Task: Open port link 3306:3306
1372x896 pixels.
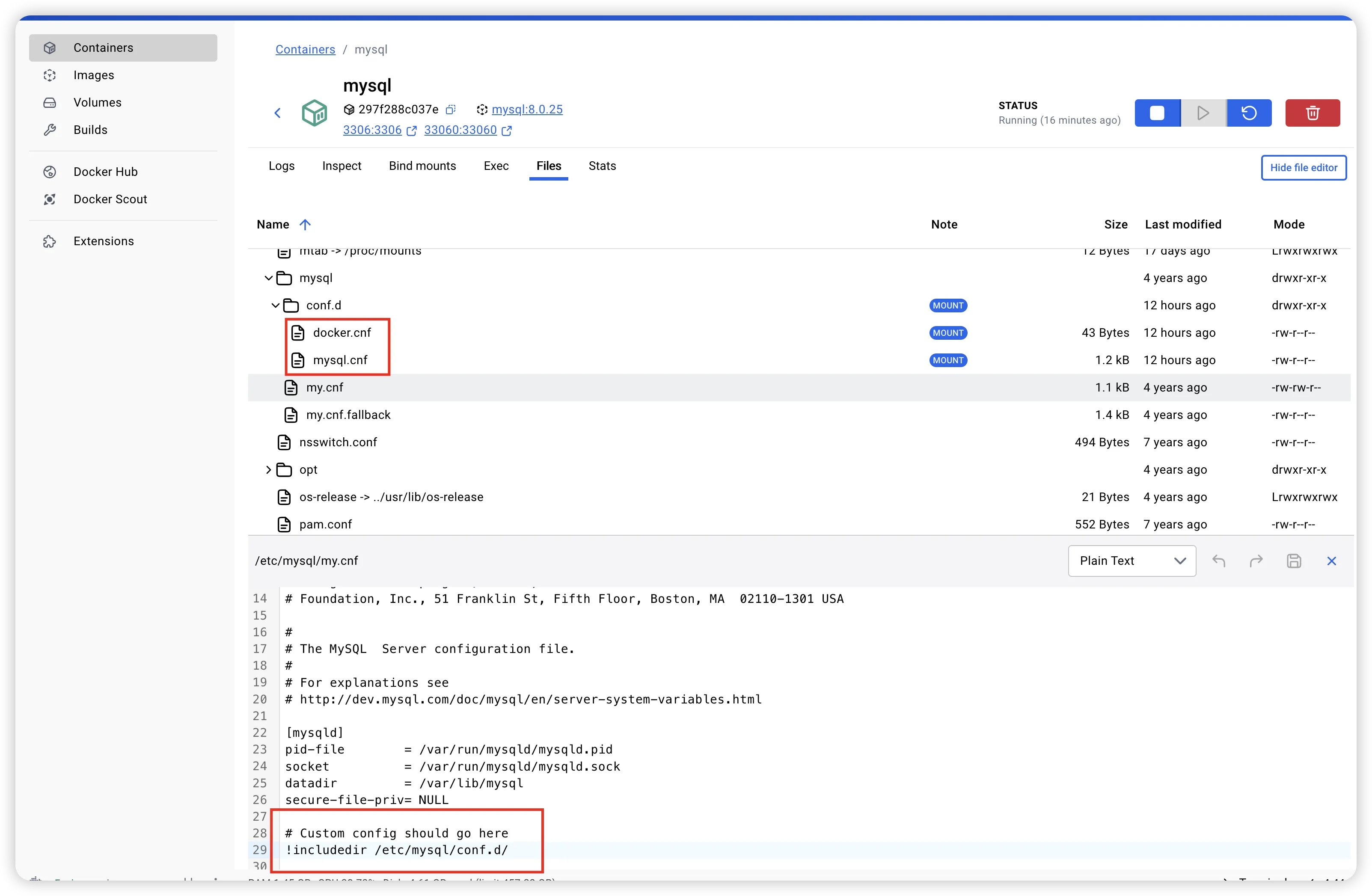Action: point(372,131)
